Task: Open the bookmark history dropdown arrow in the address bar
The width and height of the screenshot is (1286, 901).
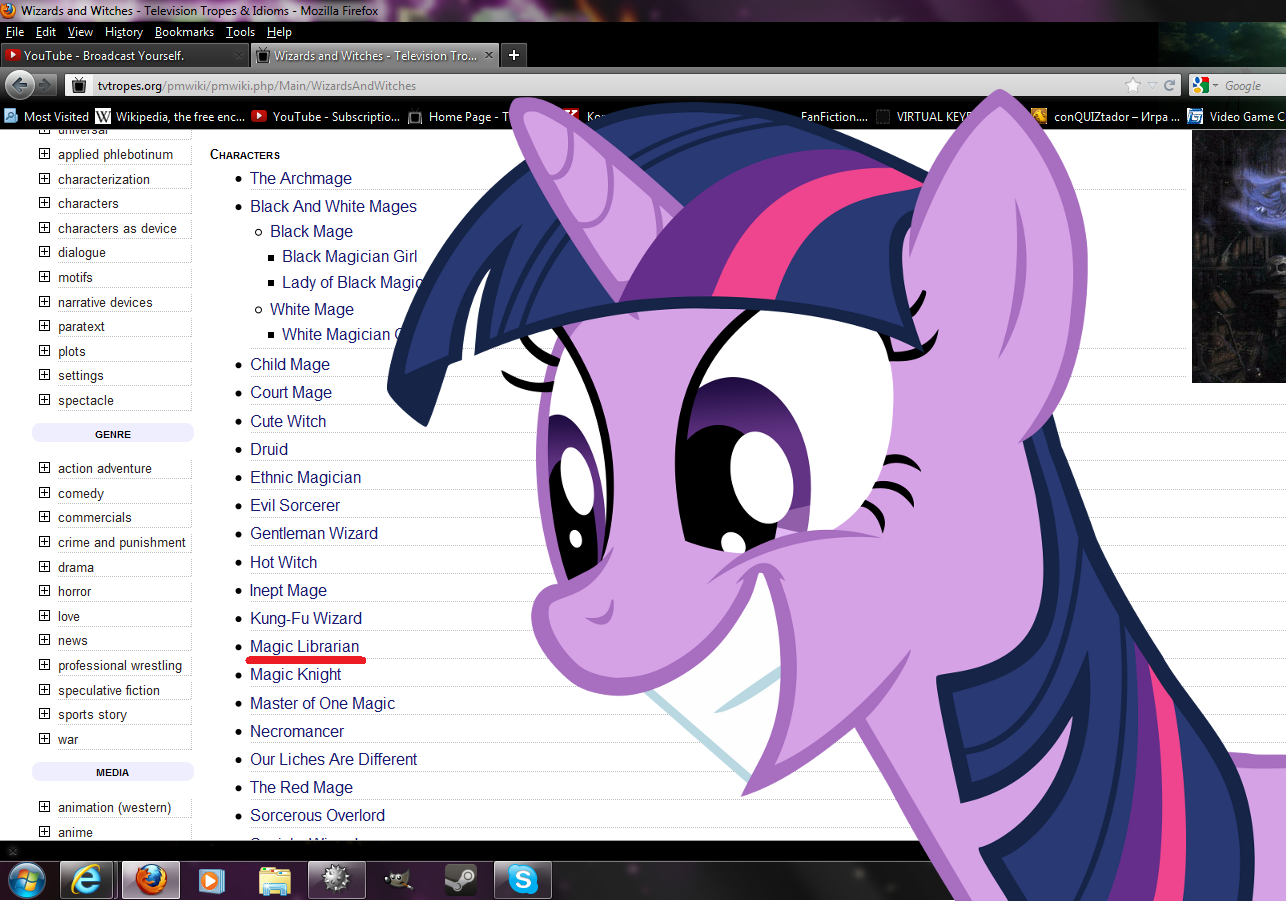Action: pyautogui.click(x=1152, y=85)
